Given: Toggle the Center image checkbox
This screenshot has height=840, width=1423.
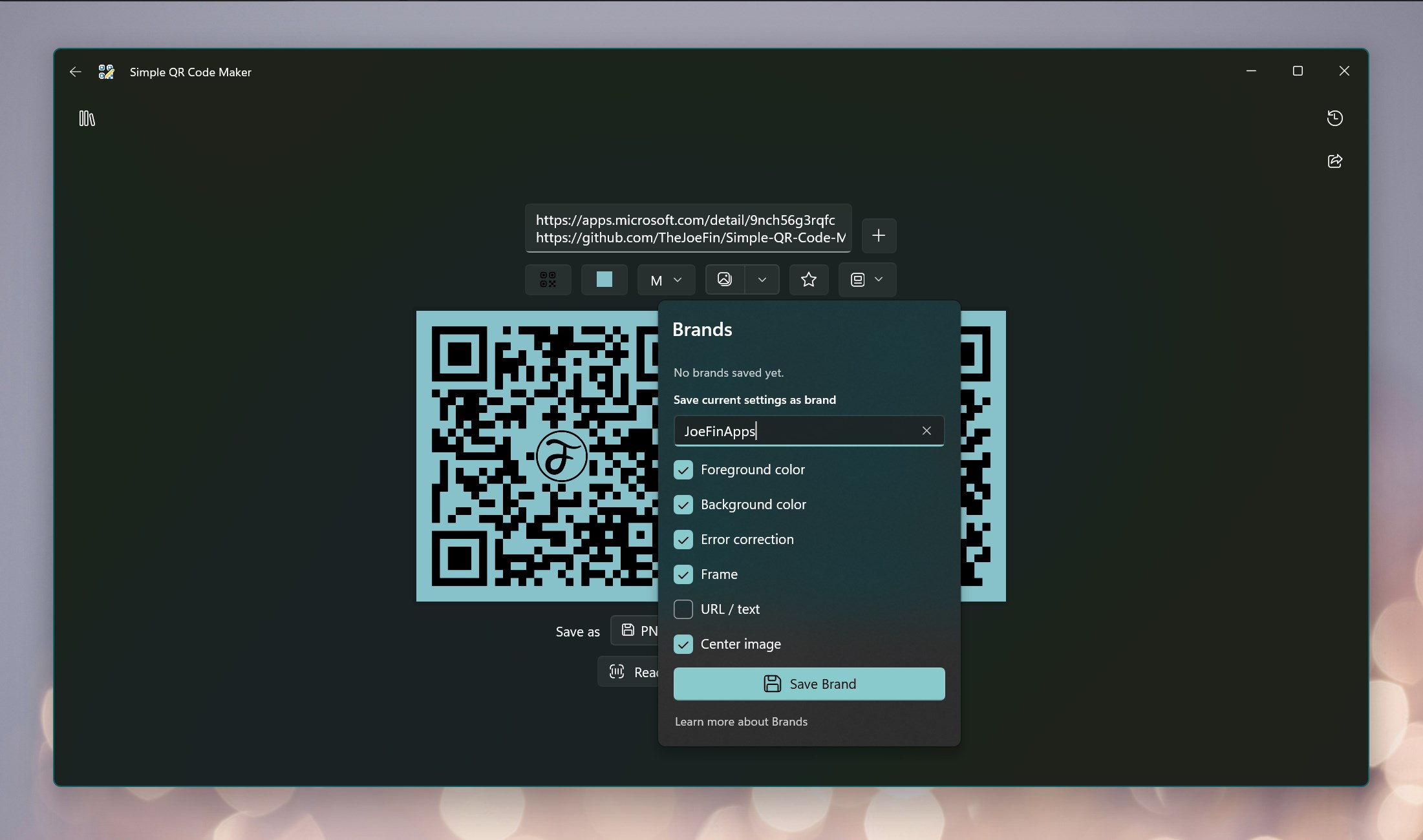Looking at the screenshot, I should click(683, 644).
